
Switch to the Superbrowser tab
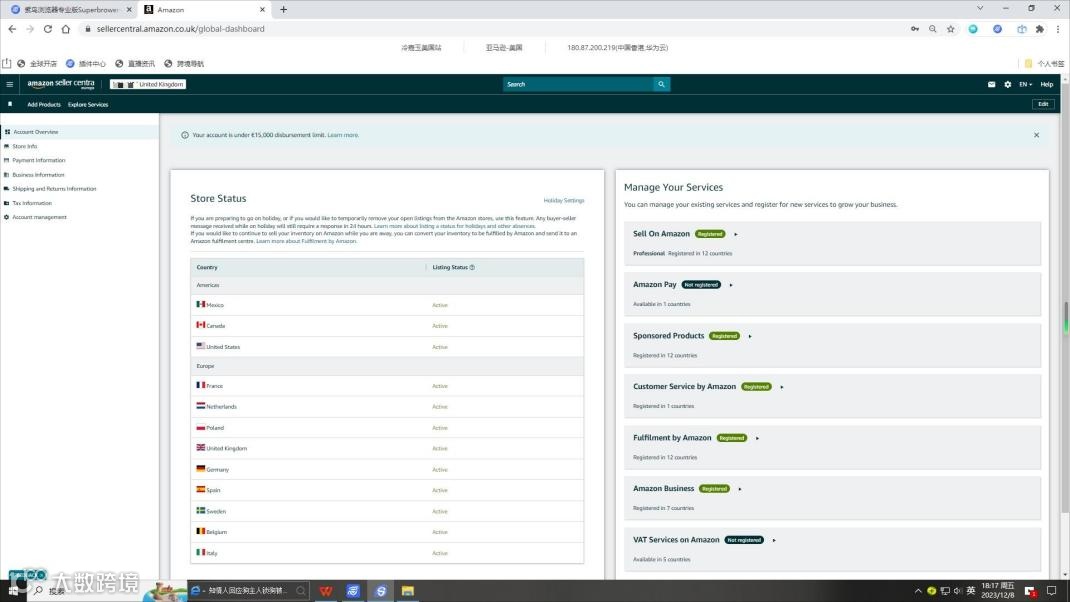tap(70, 10)
